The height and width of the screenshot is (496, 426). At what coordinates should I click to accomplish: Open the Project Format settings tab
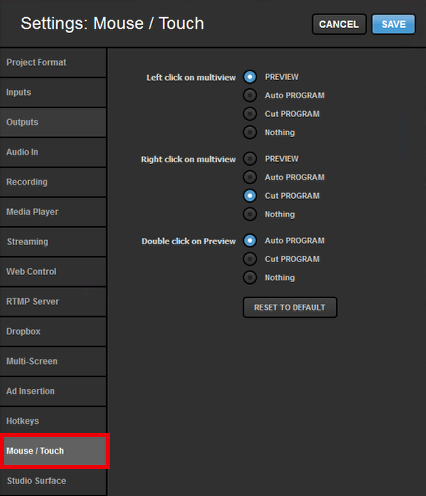click(x=53, y=63)
